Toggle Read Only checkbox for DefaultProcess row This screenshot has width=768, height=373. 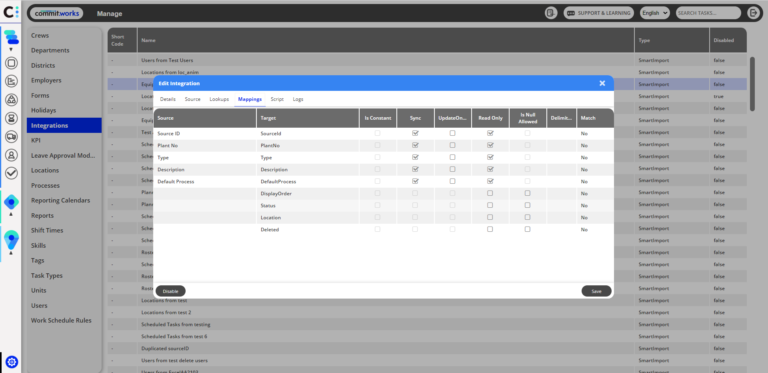click(x=490, y=181)
